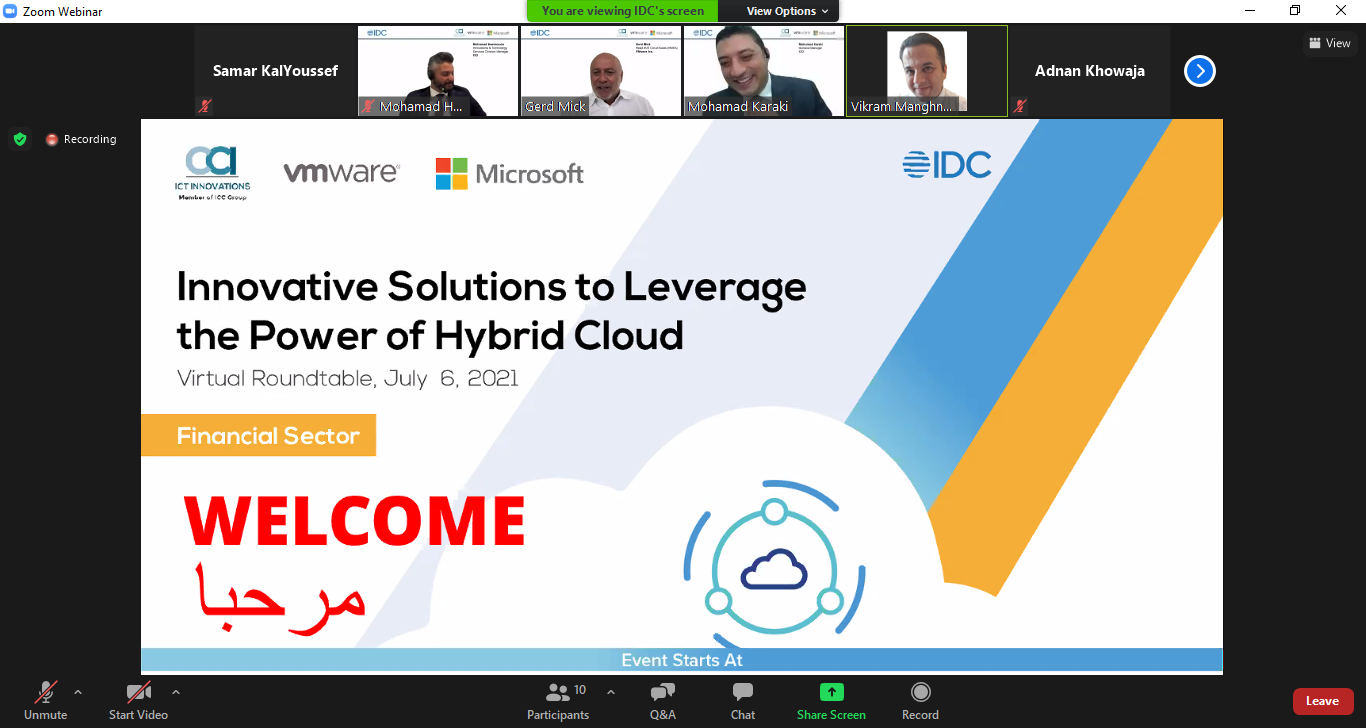Click the Microsoft logo on the shared slide
Screen dimensions: 1366x728
tap(510, 174)
